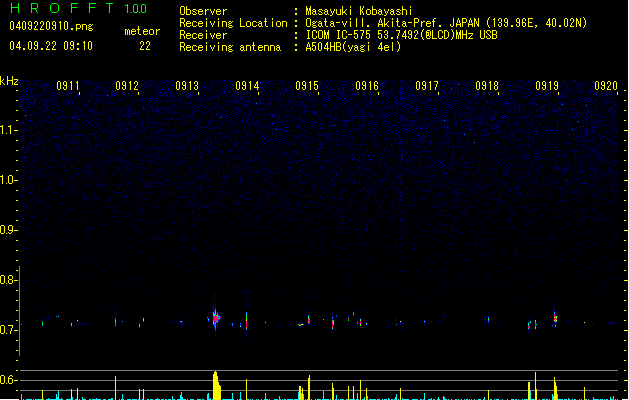The image size is (629, 400).
Task: Click the HROFFT 1.0.0 title text
Action: coord(78,8)
